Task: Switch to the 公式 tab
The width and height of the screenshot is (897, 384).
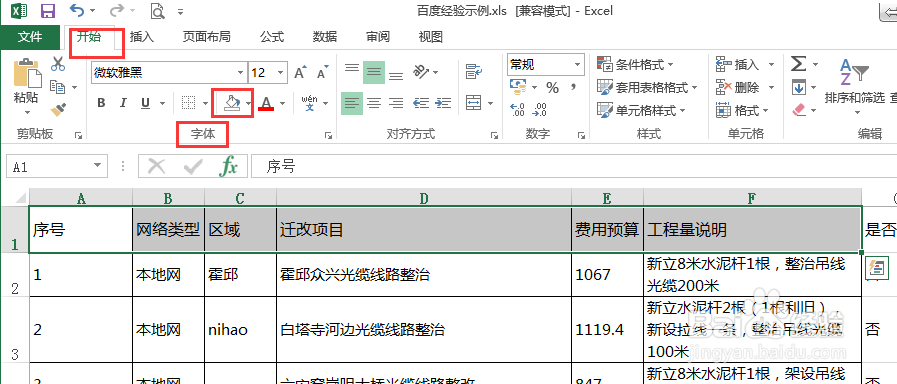Action: [x=272, y=37]
